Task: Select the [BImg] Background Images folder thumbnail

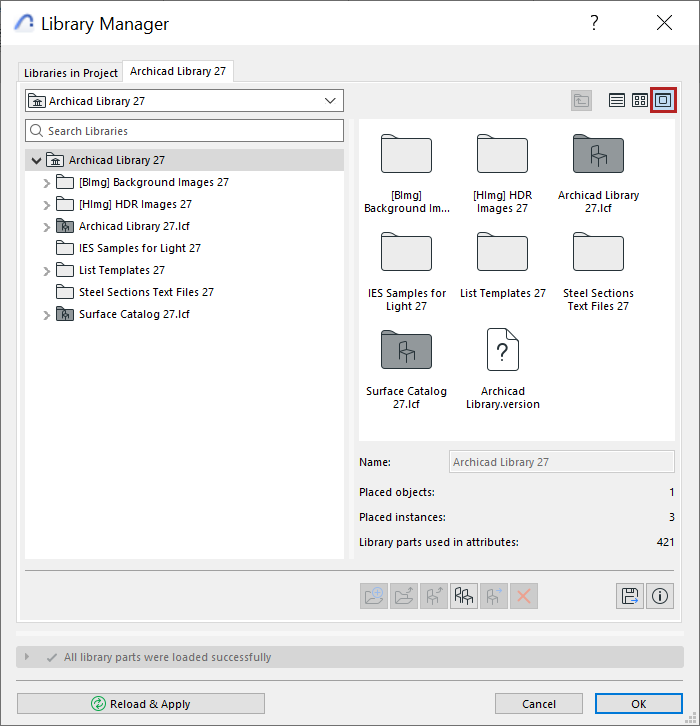Action: click(x=406, y=174)
